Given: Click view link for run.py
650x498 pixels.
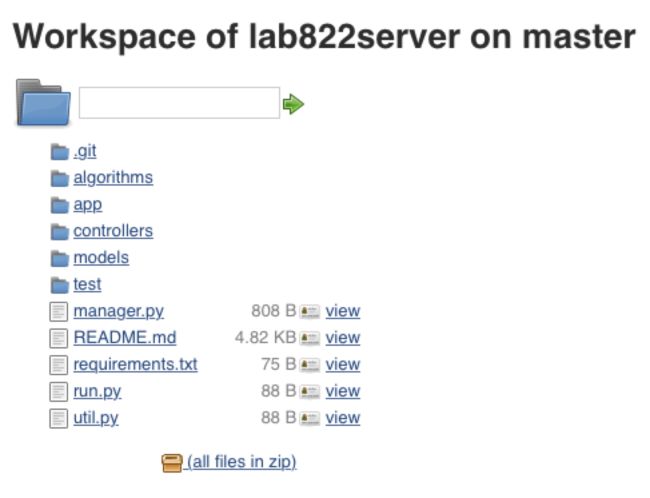Looking at the screenshot, I should 343,391.
